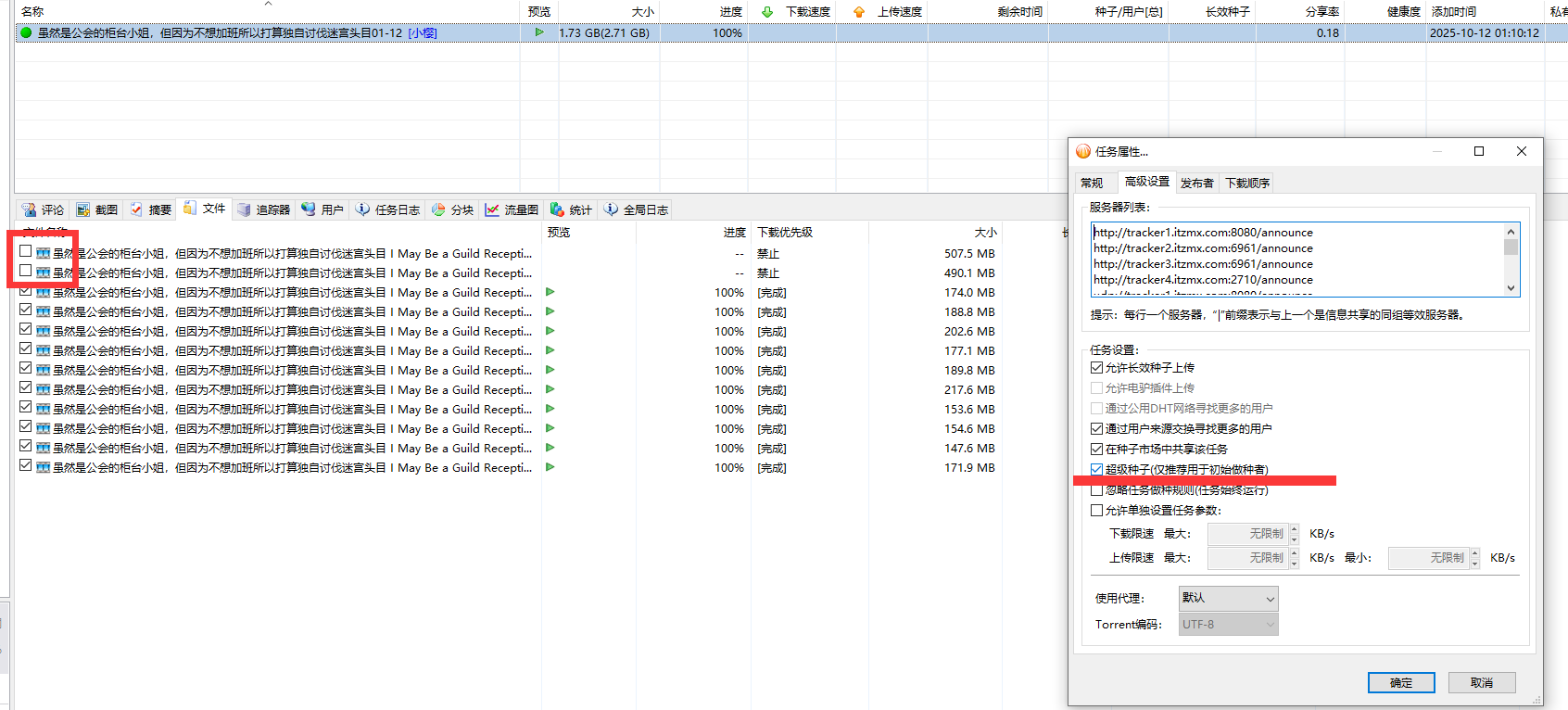Open the 流量图 traffic graph tab icon
Screen dimensions: 1568x710
pos(492,209)
